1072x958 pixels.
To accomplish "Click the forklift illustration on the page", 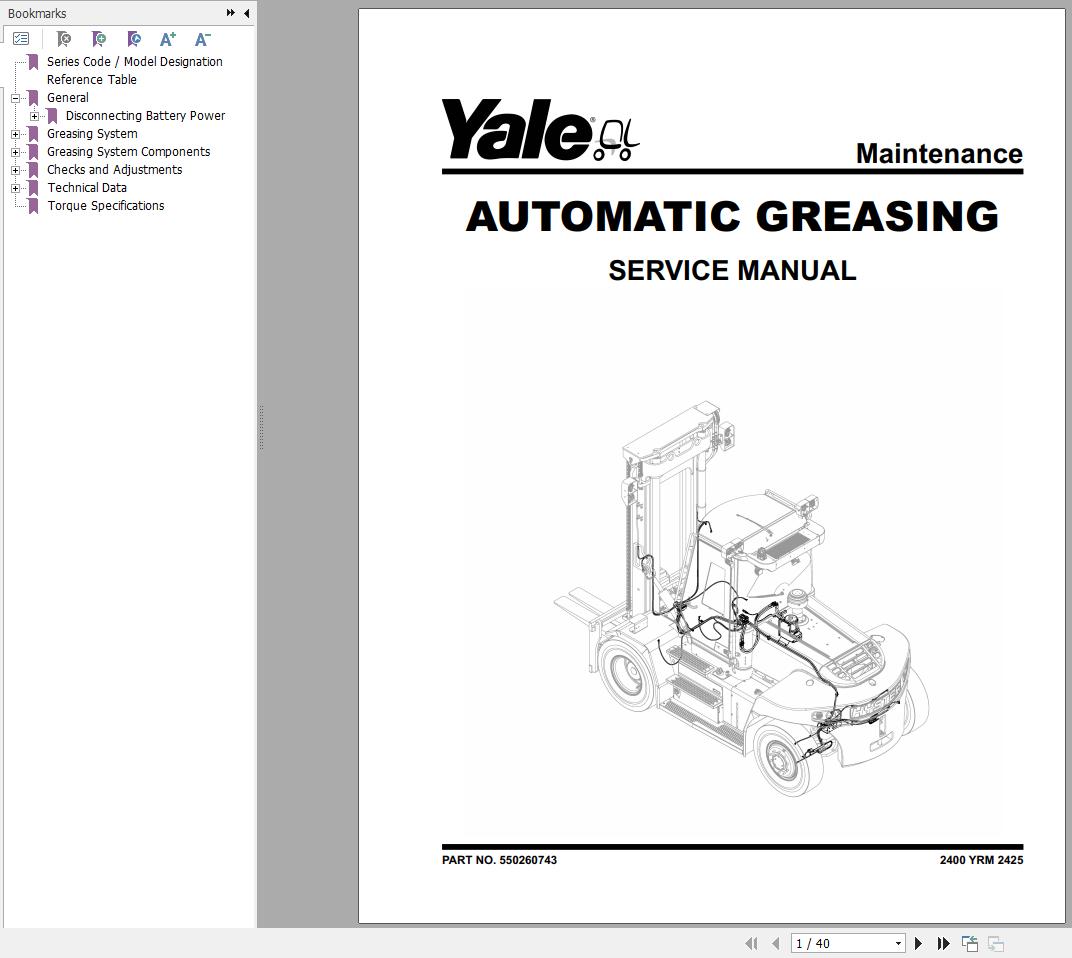I will pyautogui.click(x=741, y=599).
